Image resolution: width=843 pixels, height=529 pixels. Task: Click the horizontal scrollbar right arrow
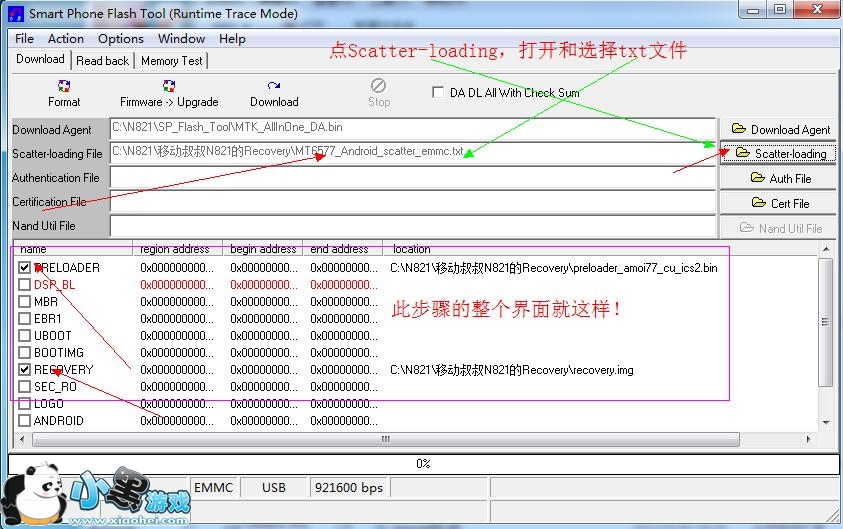point(809,439)
